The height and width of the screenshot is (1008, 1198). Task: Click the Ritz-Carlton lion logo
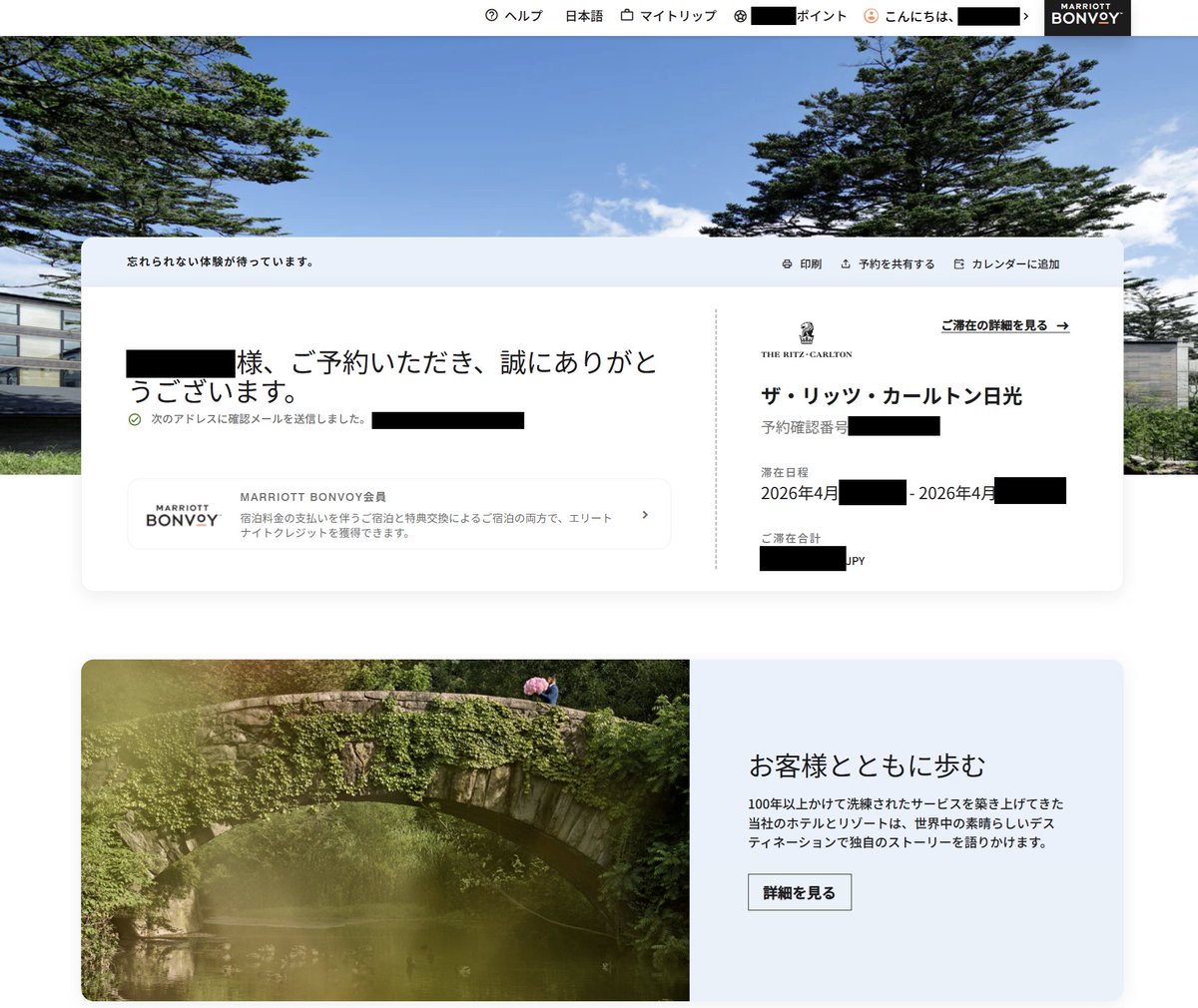[x=807, y=340]
